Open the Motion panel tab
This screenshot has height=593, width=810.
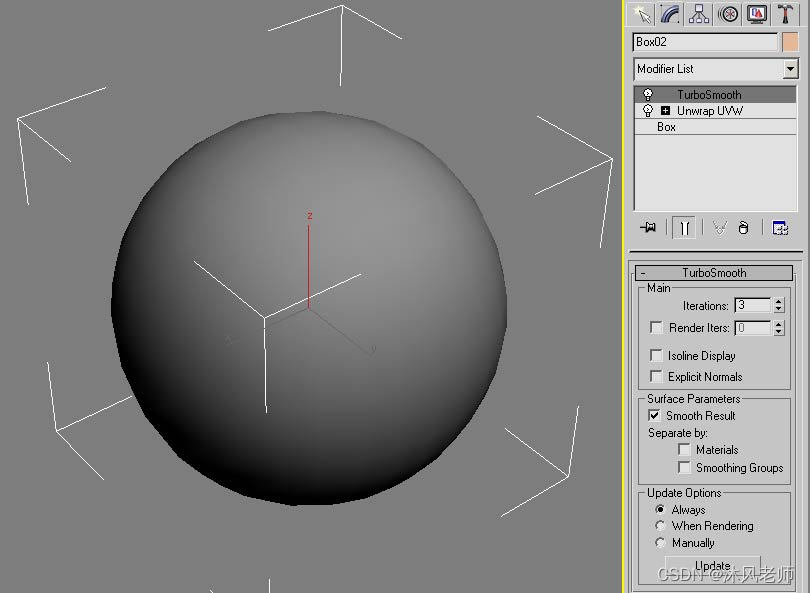728,14
